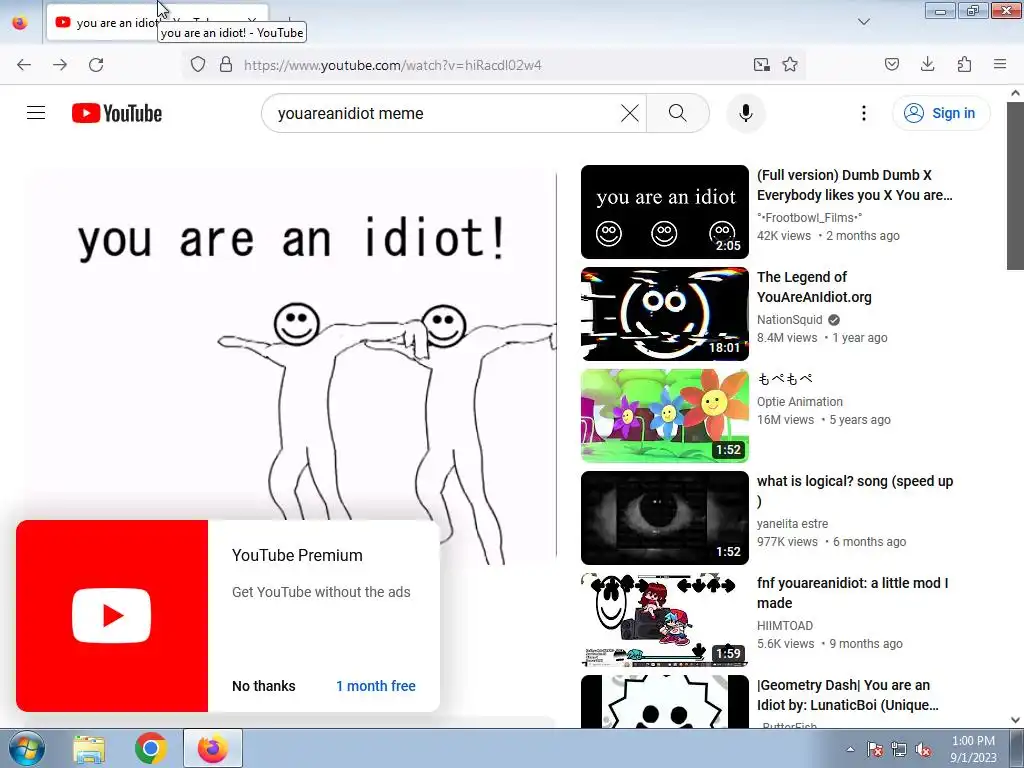Viewport: 1024px width, 768px height.
Task: Open the network tray icon
Action: tap(899, 750)
